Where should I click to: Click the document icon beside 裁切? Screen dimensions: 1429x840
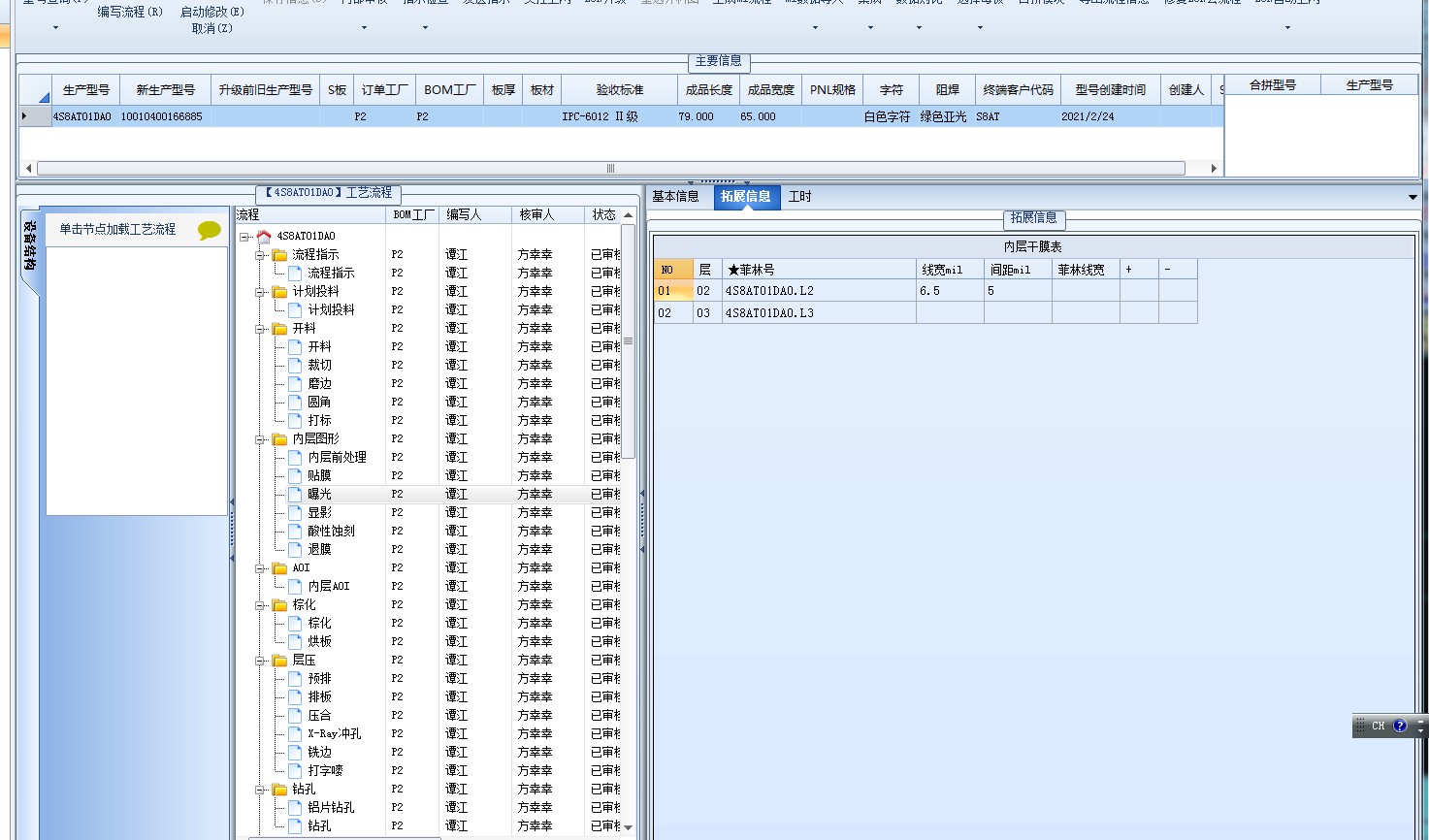coord(295,366)
